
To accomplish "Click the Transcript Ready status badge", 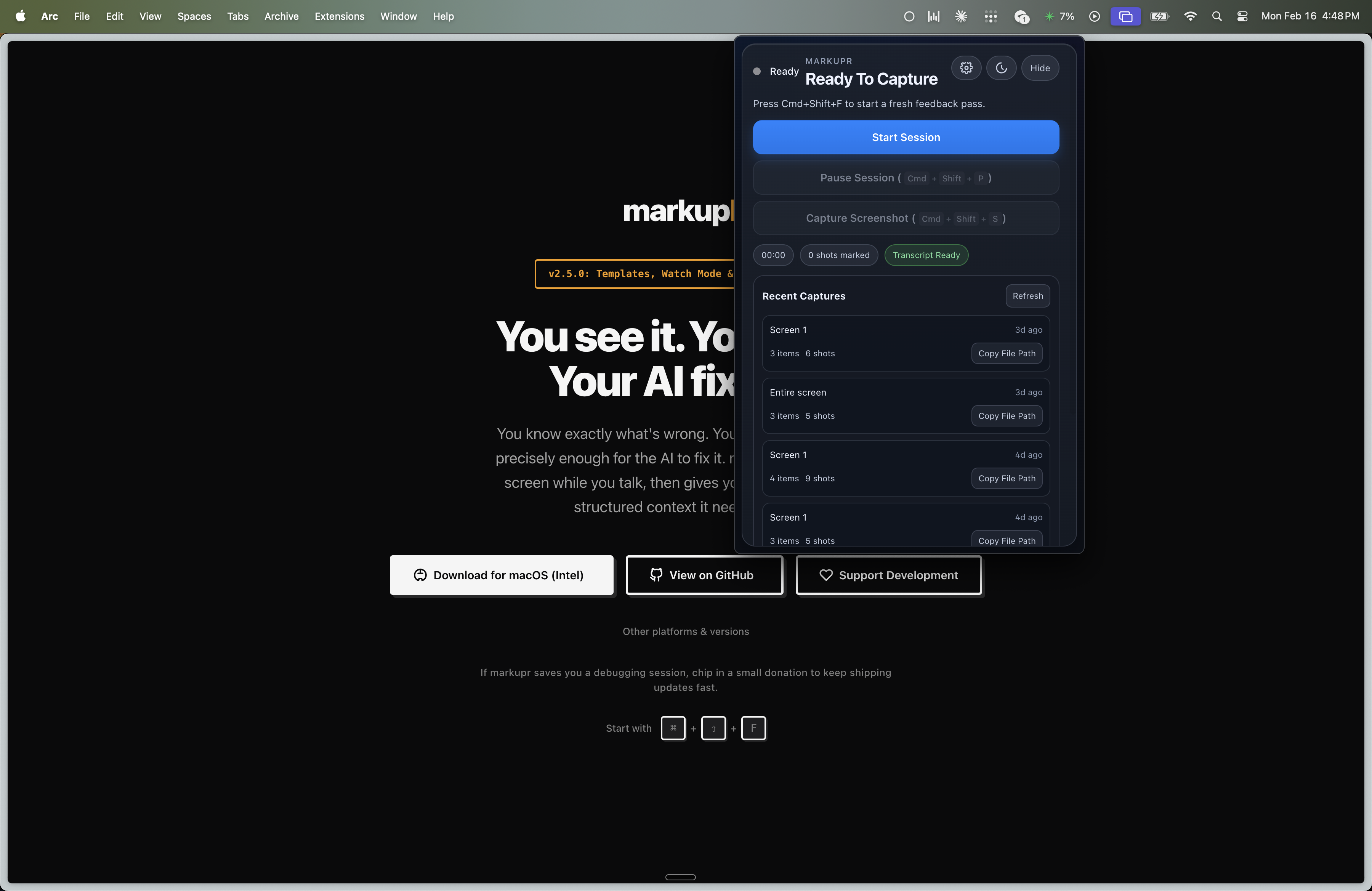I will pyautogui.click(x=926, y=255).
